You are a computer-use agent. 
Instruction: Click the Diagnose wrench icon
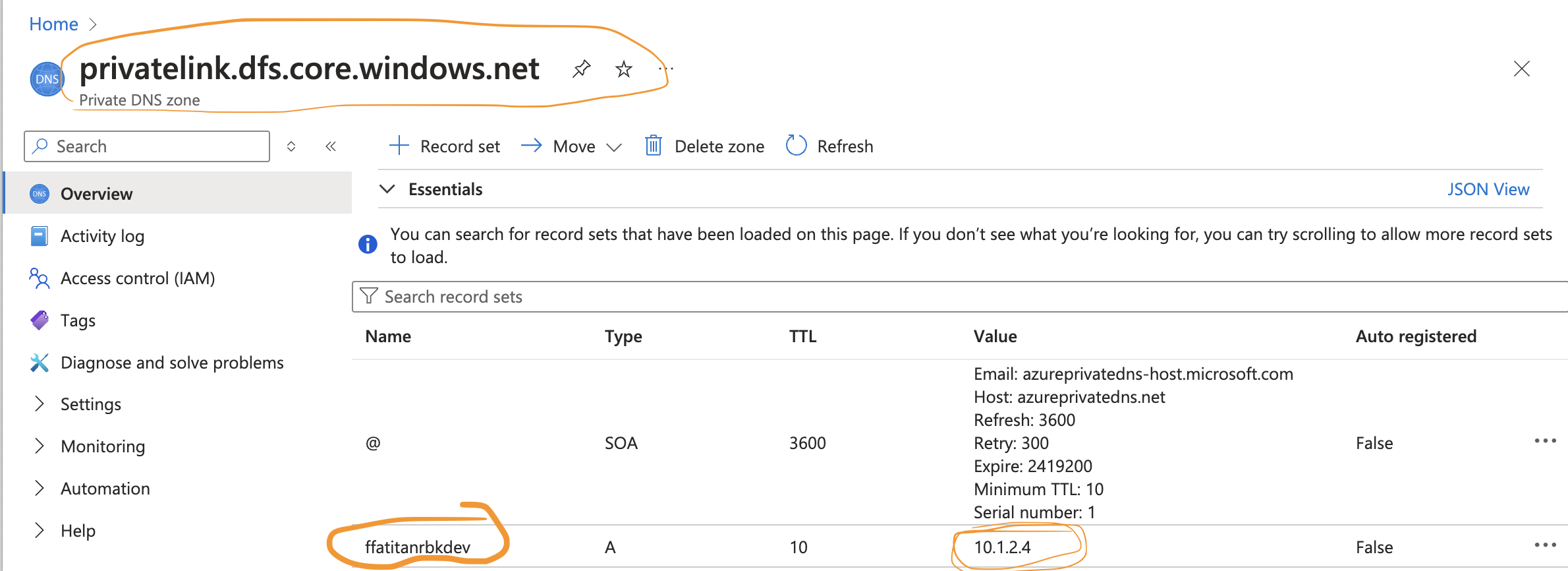point(40,363)
